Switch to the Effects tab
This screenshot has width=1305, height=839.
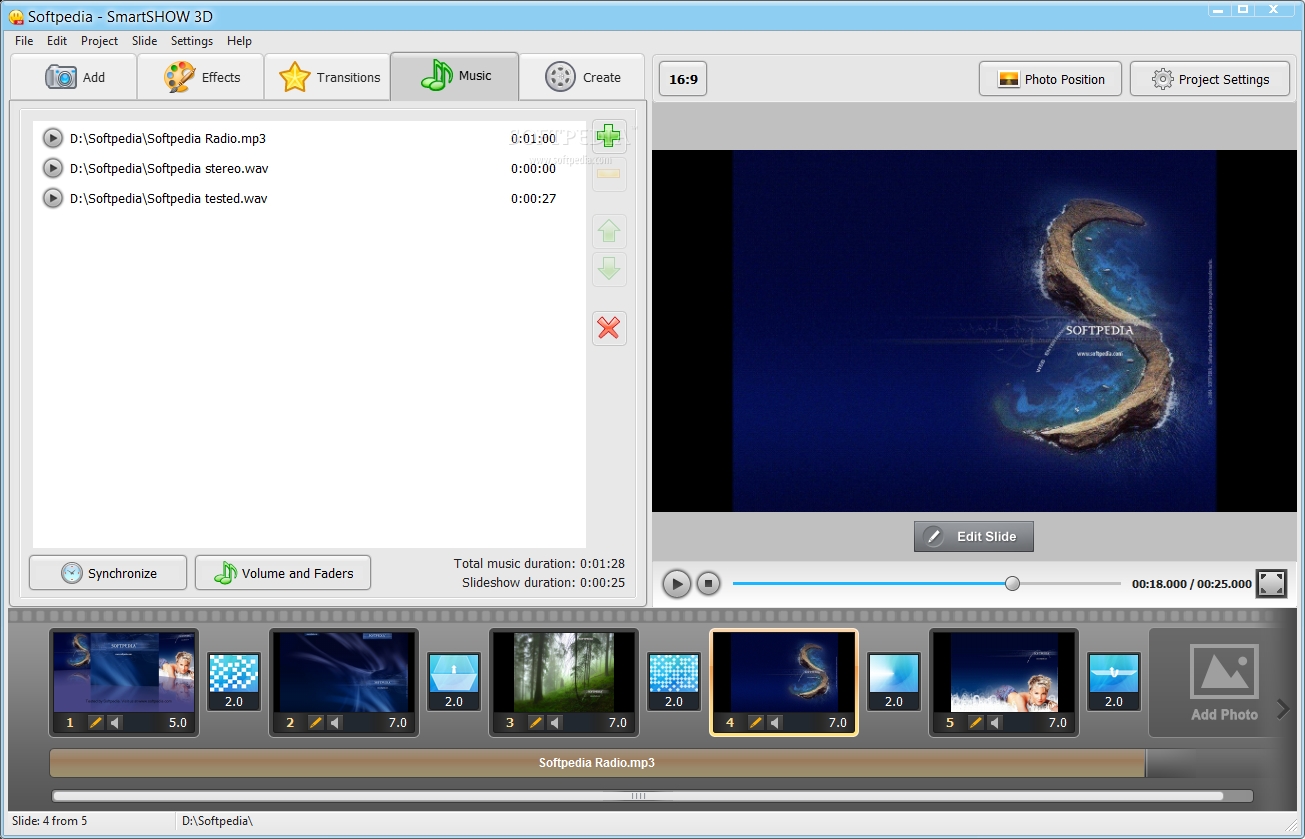click(x=200, y=77)
